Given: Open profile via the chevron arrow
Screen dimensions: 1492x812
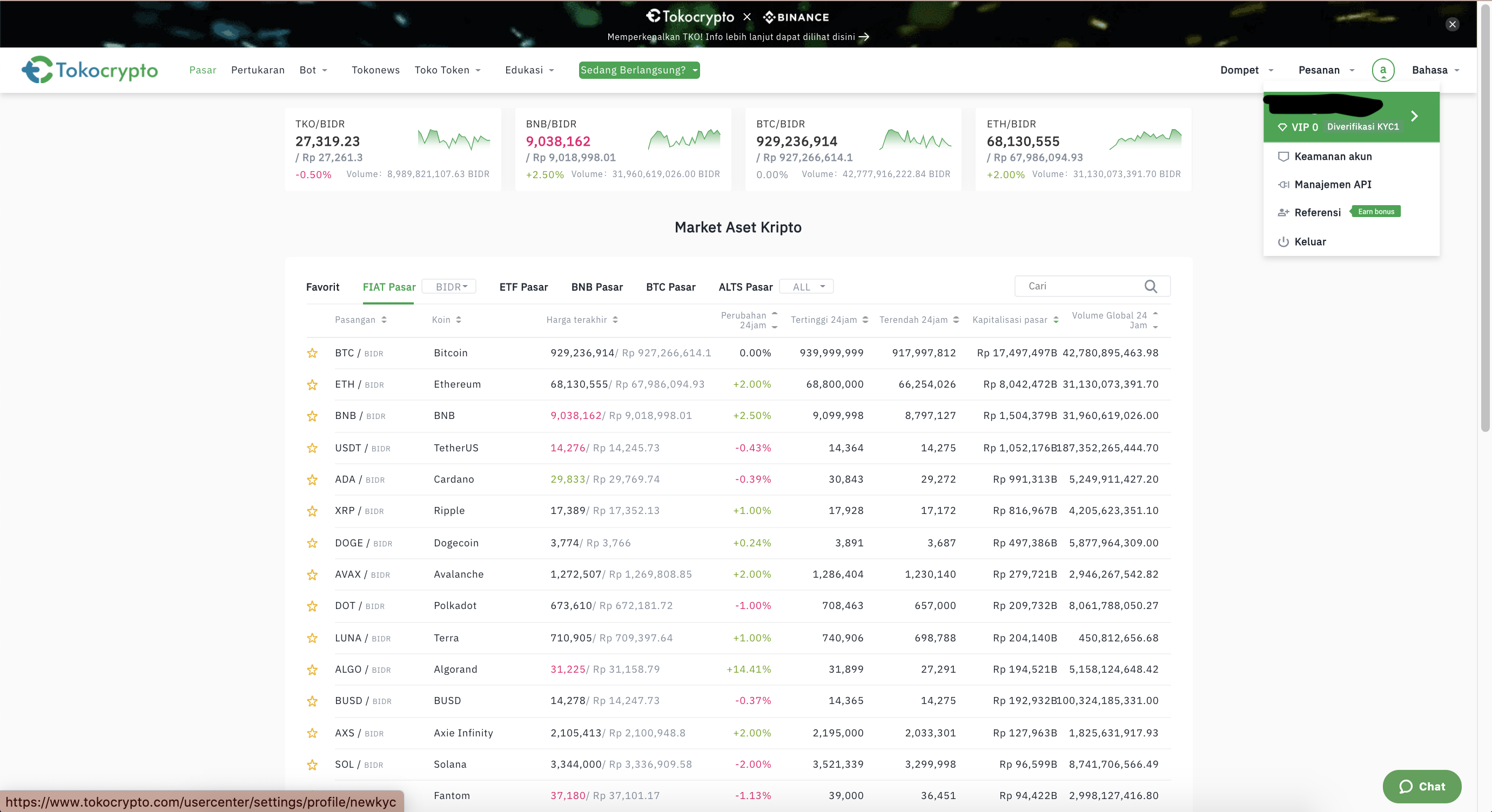Looking at the screenshot, I should pos(1414,116).
